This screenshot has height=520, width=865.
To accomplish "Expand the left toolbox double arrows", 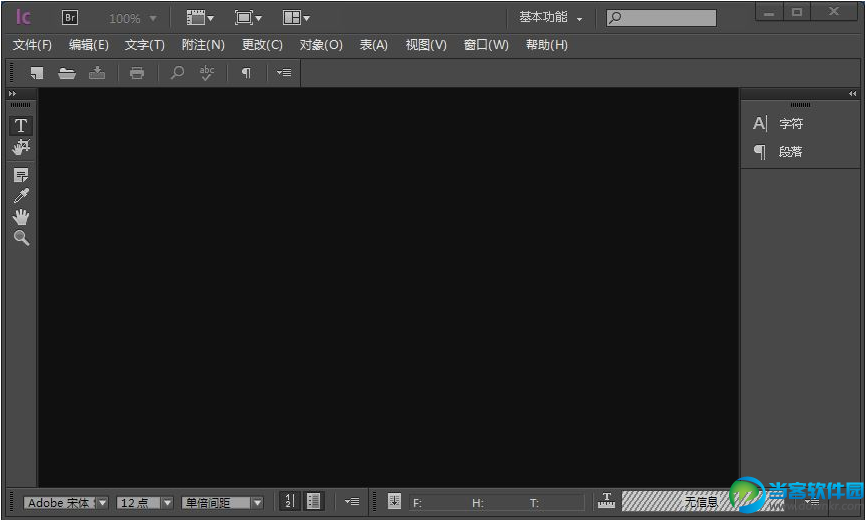I will (x=13, y=94).
